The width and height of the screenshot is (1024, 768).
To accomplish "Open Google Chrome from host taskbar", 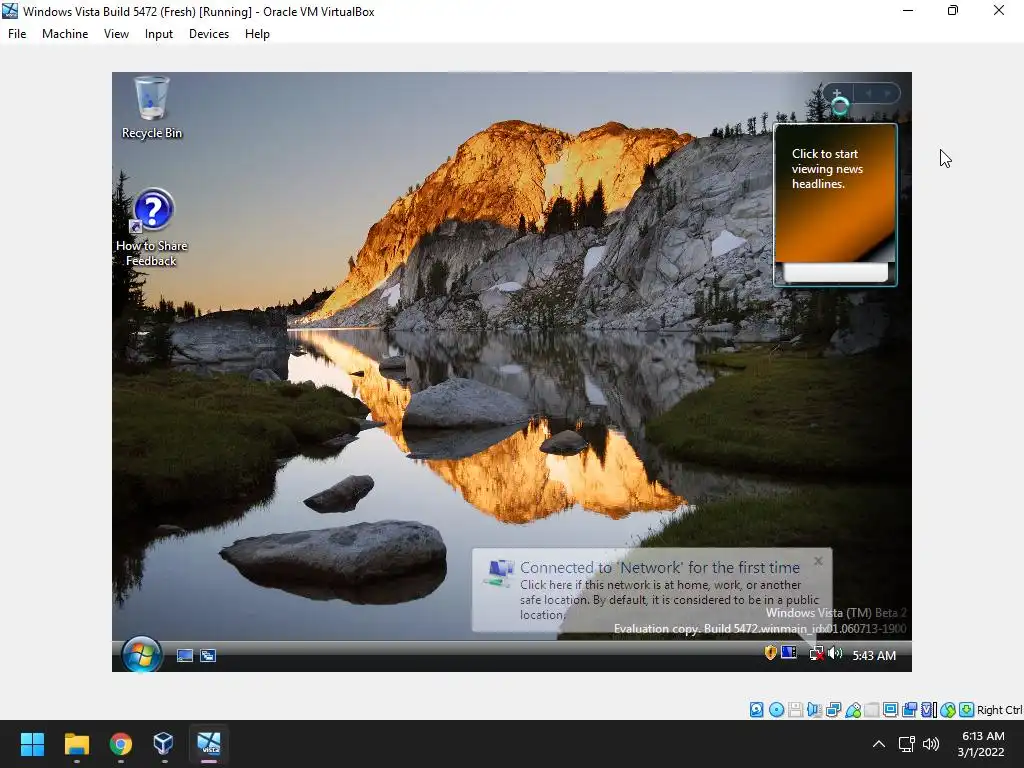I will [x=120, y=744].
